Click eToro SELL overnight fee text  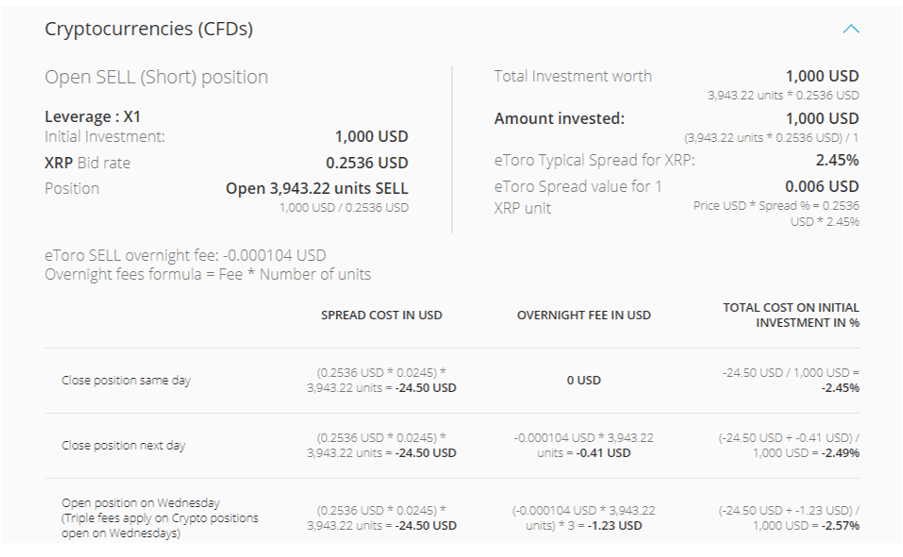click(x=185, y=256)
